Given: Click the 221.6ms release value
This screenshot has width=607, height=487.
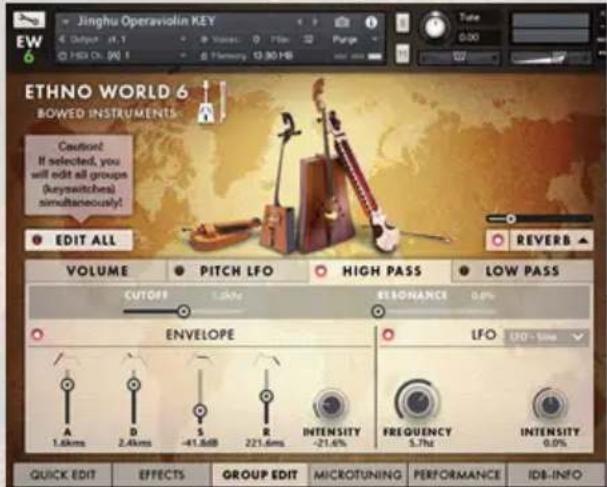Looking at the screenshot, I should click(265, 443).
